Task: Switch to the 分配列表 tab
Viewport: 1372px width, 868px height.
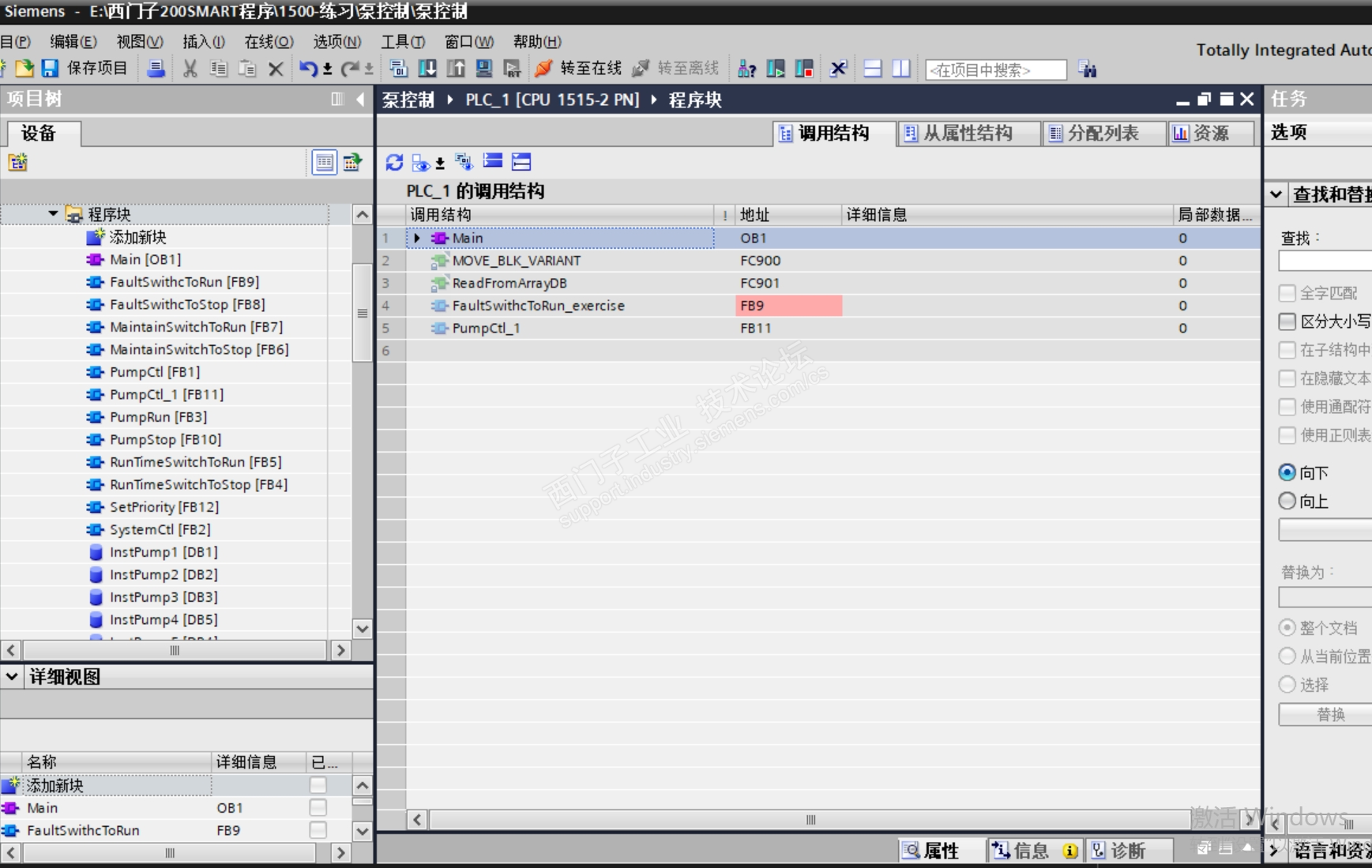Action: (1103, 133)
